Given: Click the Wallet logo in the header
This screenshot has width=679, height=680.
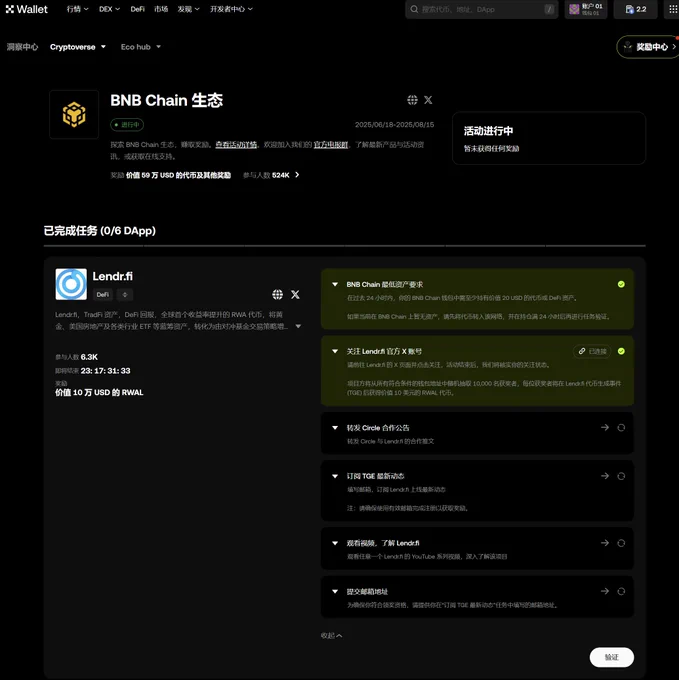Looking at the screenshot, I should pos(26,9).
